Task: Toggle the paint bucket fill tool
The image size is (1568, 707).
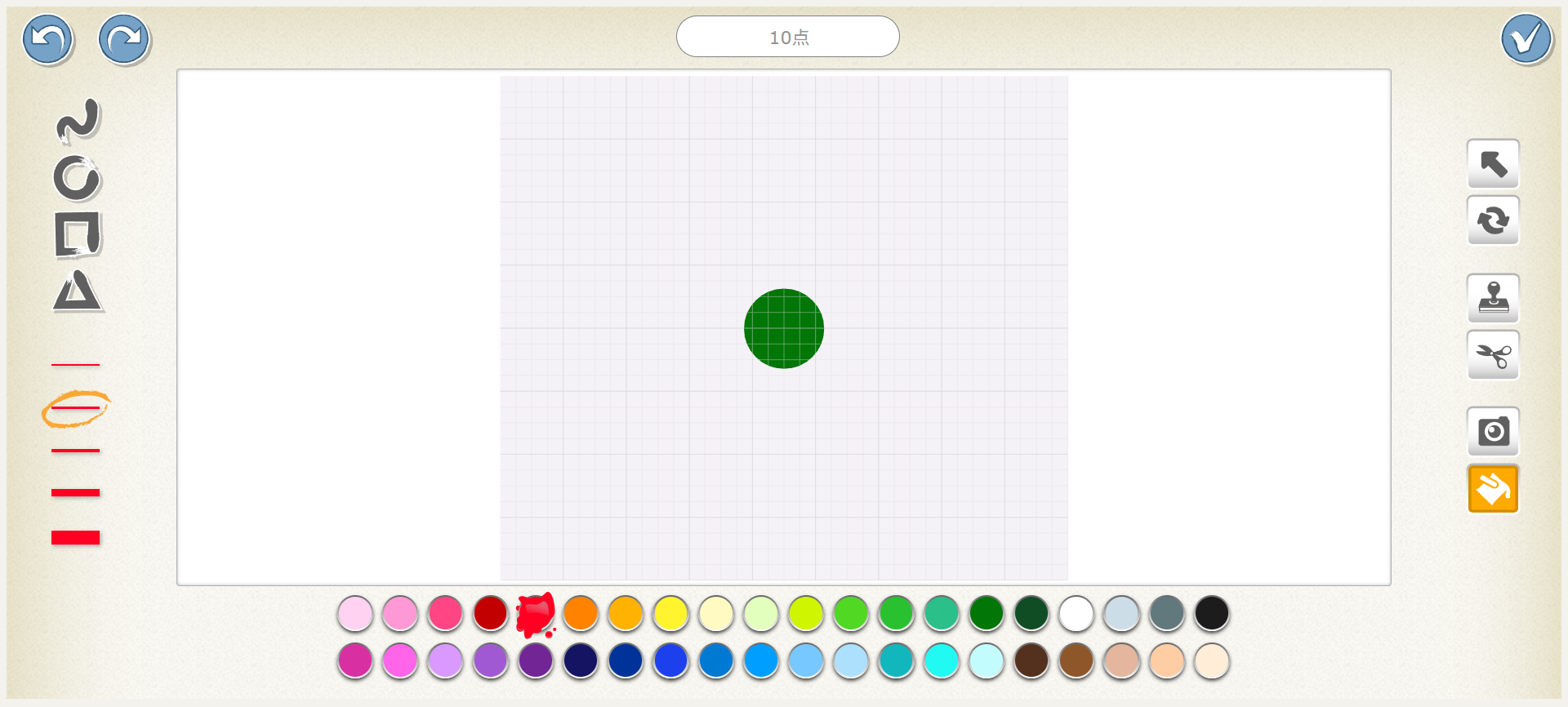Action: coord(1493,488)
